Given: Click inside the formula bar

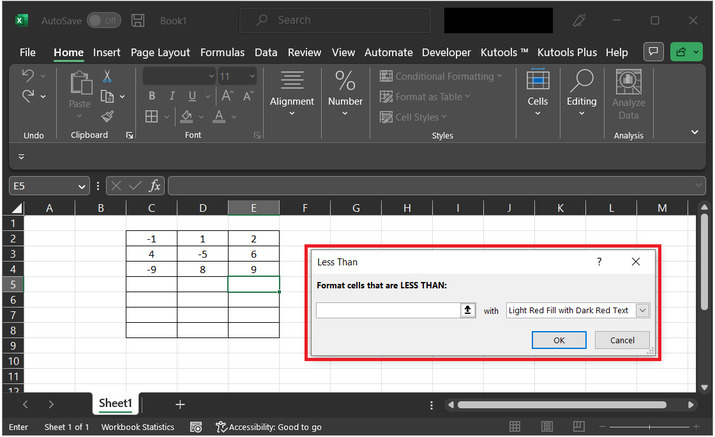Looking at the screenshot, I should pos(436,186).
